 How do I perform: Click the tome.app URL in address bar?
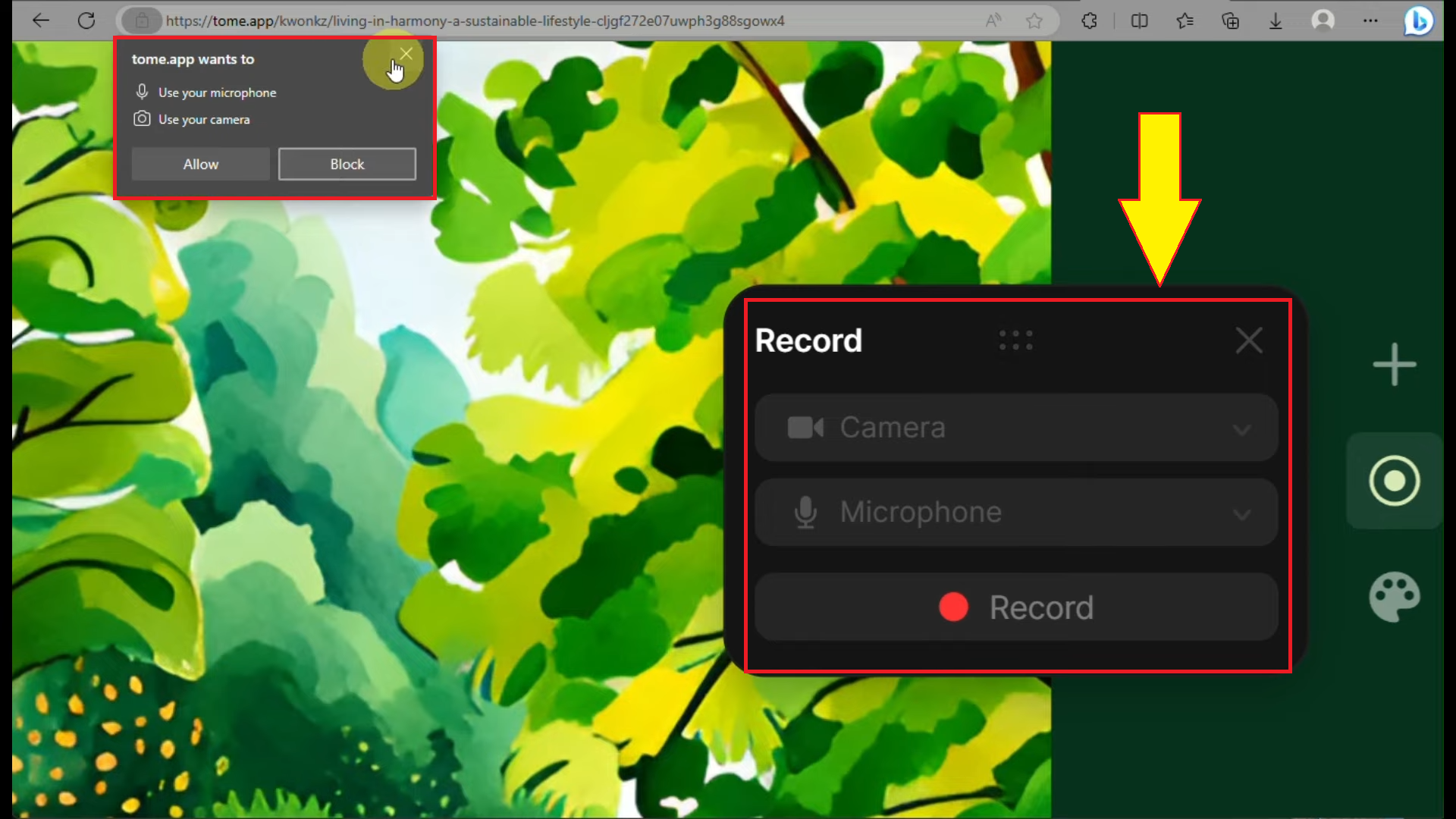[x=475, y=21]
